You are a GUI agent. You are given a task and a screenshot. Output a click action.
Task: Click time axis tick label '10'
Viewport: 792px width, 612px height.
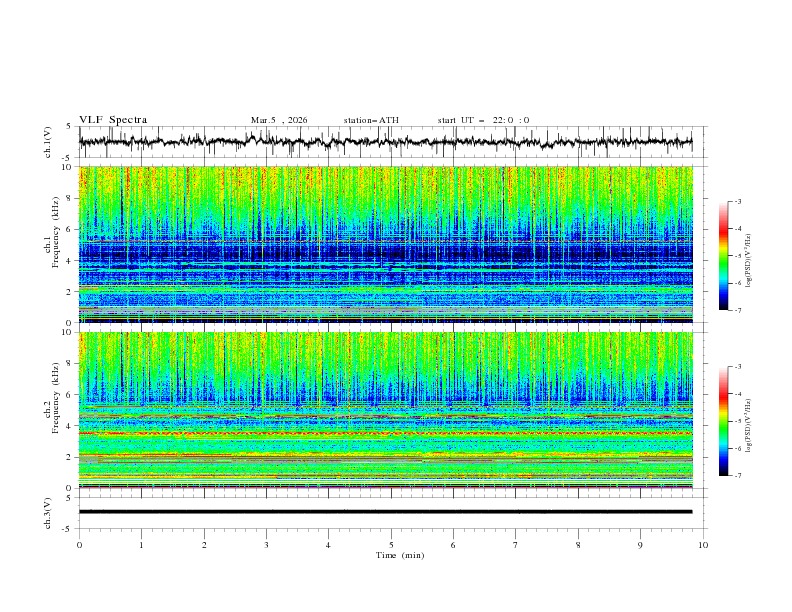pos(703,545)
